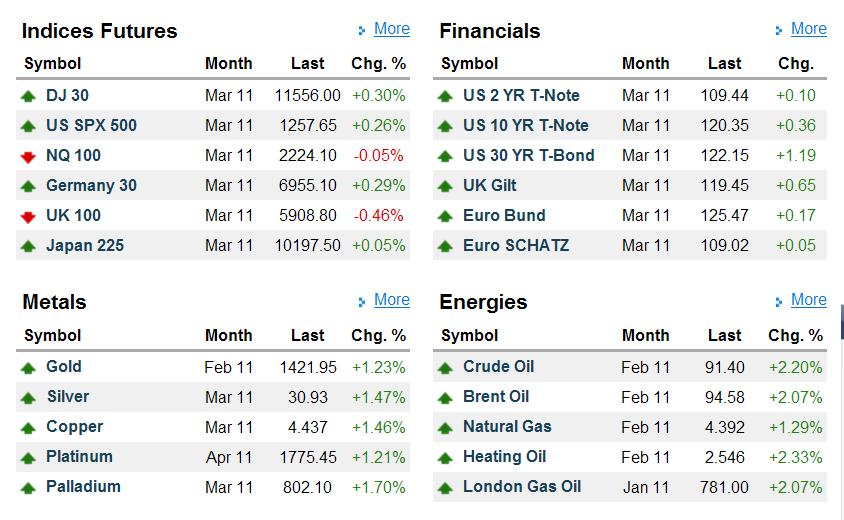Click the red down arrow beside NQ 100
The width and height of the screenshot is (844, 520).
click(28, 156)
